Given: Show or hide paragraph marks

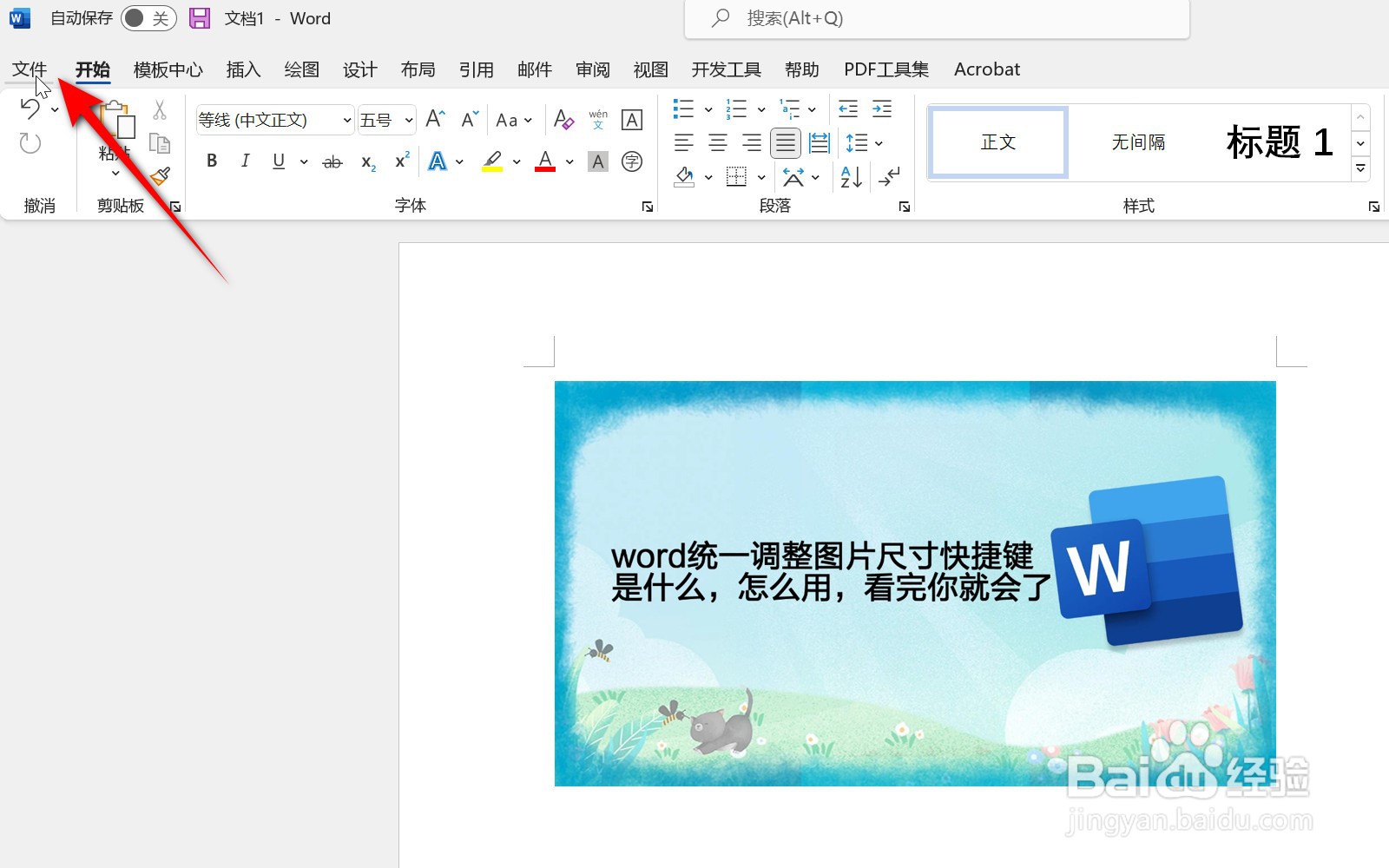Looking at the screenshot, I should click(x=889, y=177).
